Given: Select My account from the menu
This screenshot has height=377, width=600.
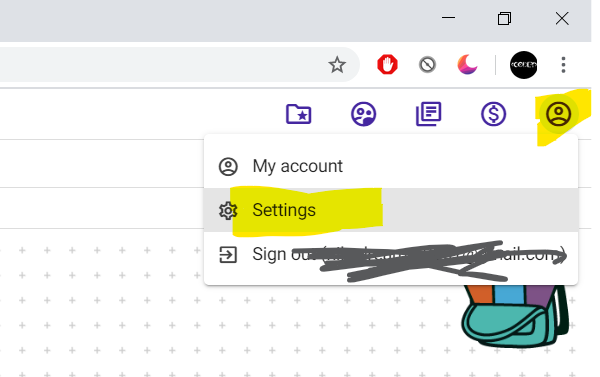Looking at the screenshot, I should pos(391,166).
